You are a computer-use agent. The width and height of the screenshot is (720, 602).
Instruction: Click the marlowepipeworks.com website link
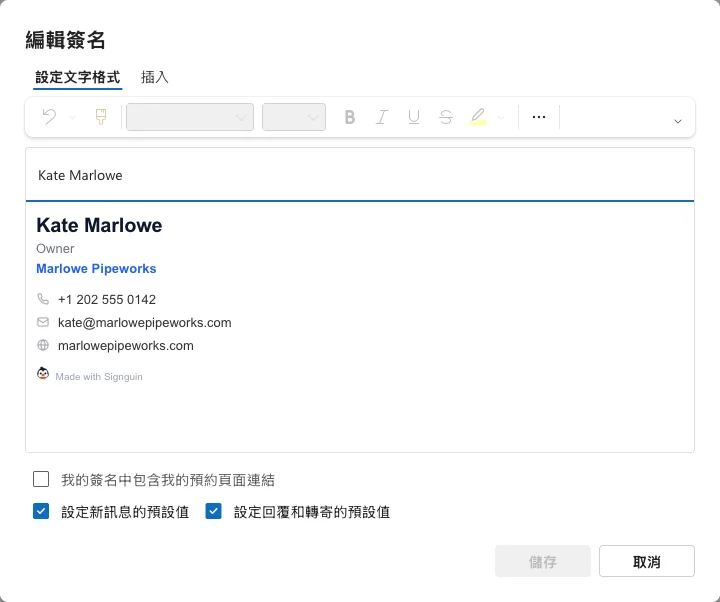(x=126, y=346)
